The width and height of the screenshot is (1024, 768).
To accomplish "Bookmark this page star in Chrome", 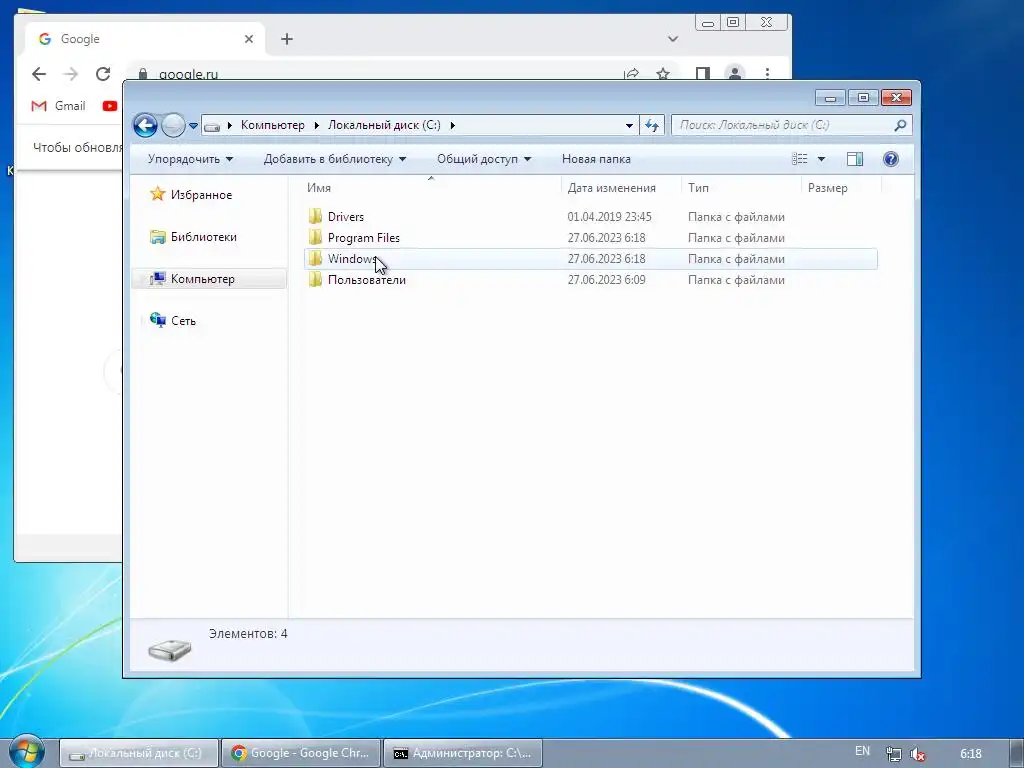I will 663,74.
